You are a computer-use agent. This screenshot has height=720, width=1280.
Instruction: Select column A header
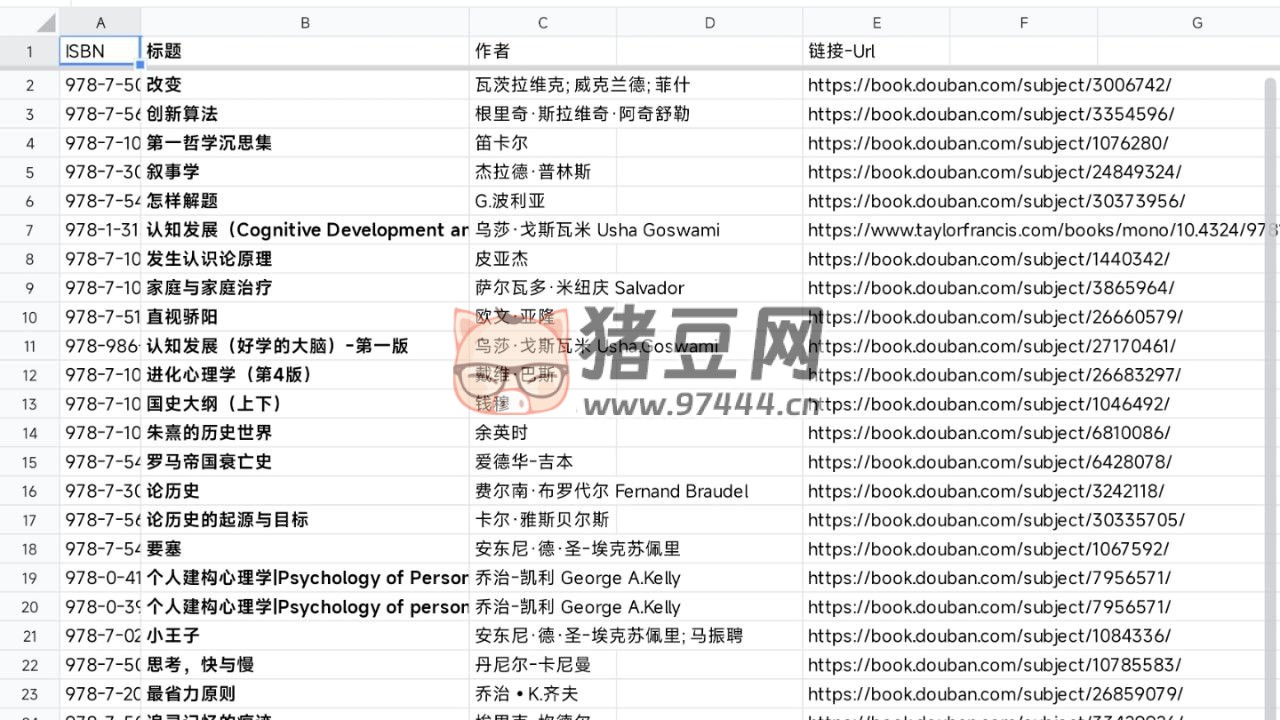[x=100, y=21]
